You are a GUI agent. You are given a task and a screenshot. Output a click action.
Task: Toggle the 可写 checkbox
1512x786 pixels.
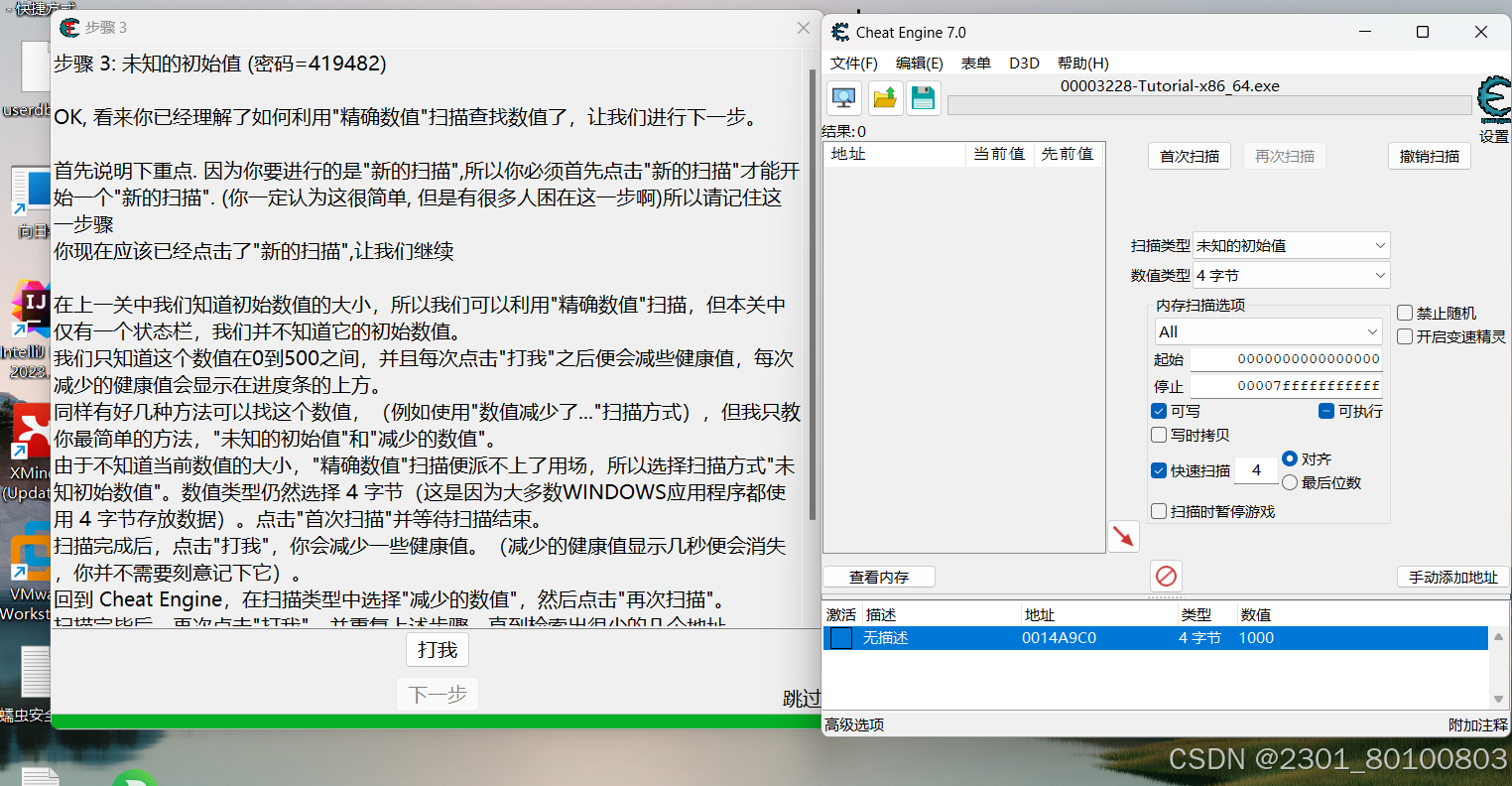pyautogui.click(x=1159, y=411)
